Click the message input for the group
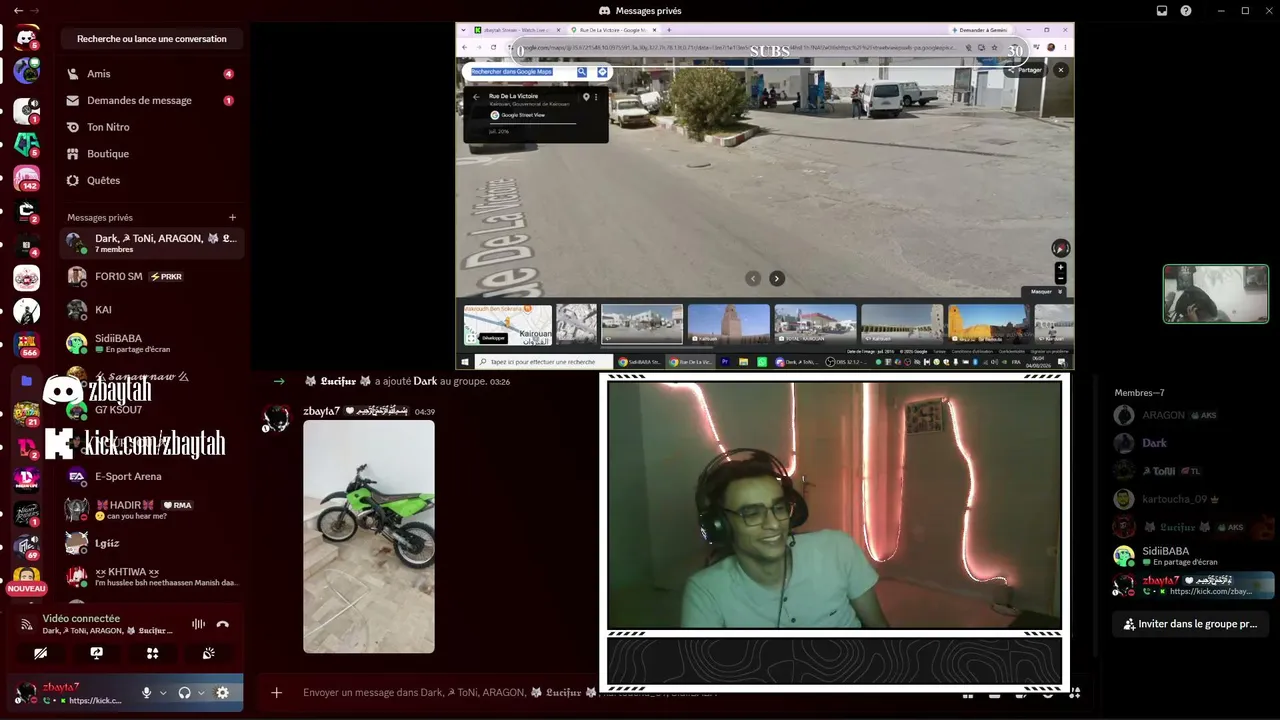 point(450,692)
